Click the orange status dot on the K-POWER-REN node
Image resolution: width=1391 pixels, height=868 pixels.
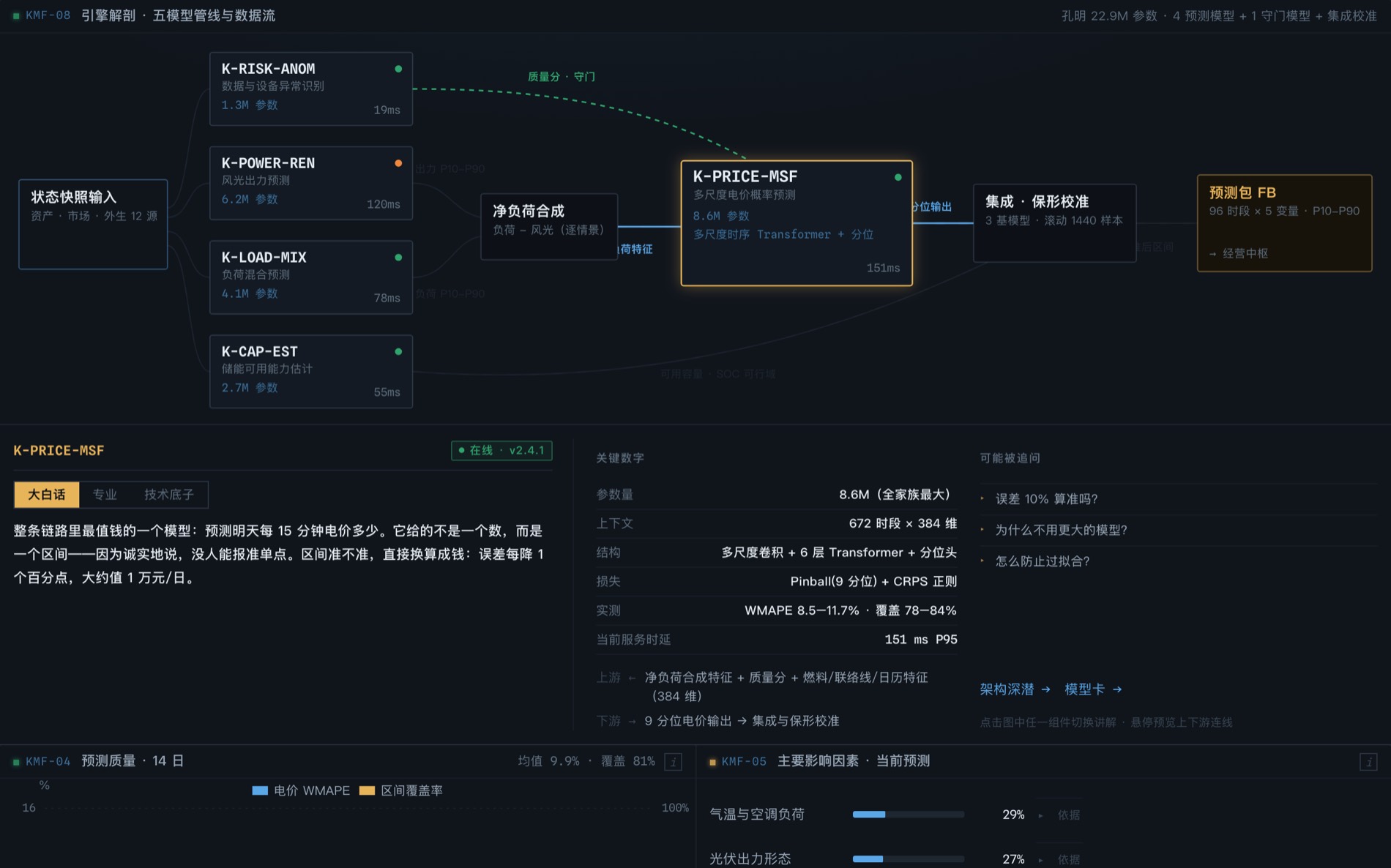click(x=398, y=163)
